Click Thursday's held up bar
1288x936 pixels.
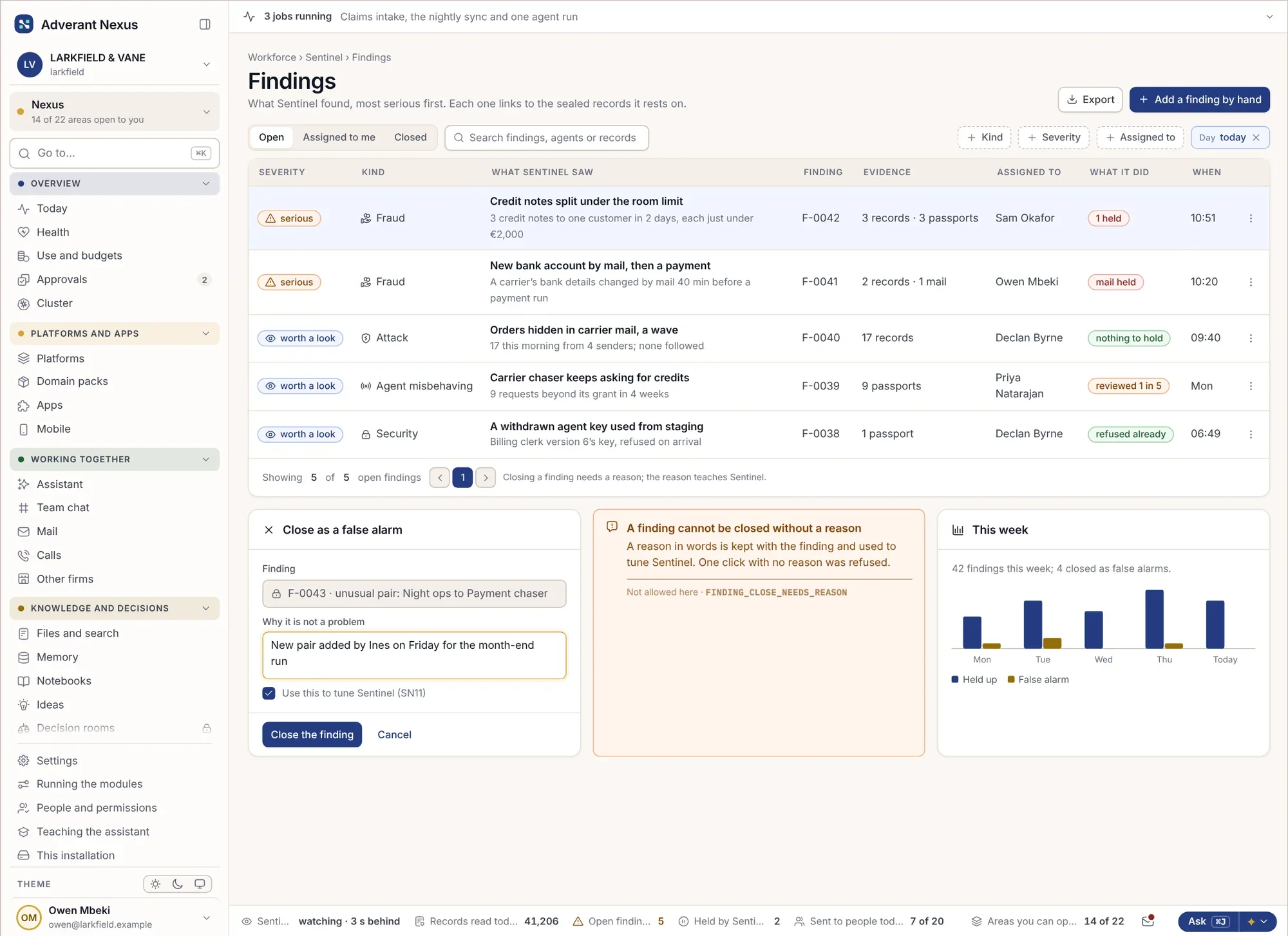click(1154, 619)
